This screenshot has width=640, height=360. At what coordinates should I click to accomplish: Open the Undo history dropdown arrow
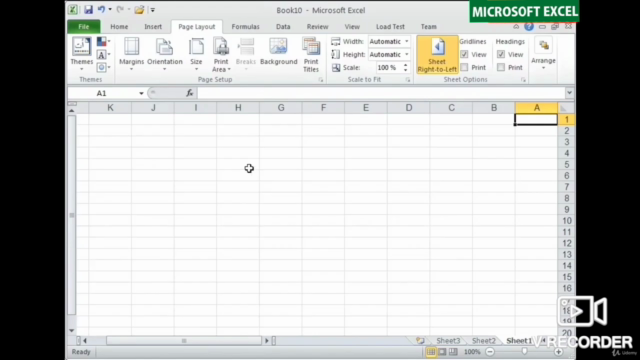(x=110, y=9)
